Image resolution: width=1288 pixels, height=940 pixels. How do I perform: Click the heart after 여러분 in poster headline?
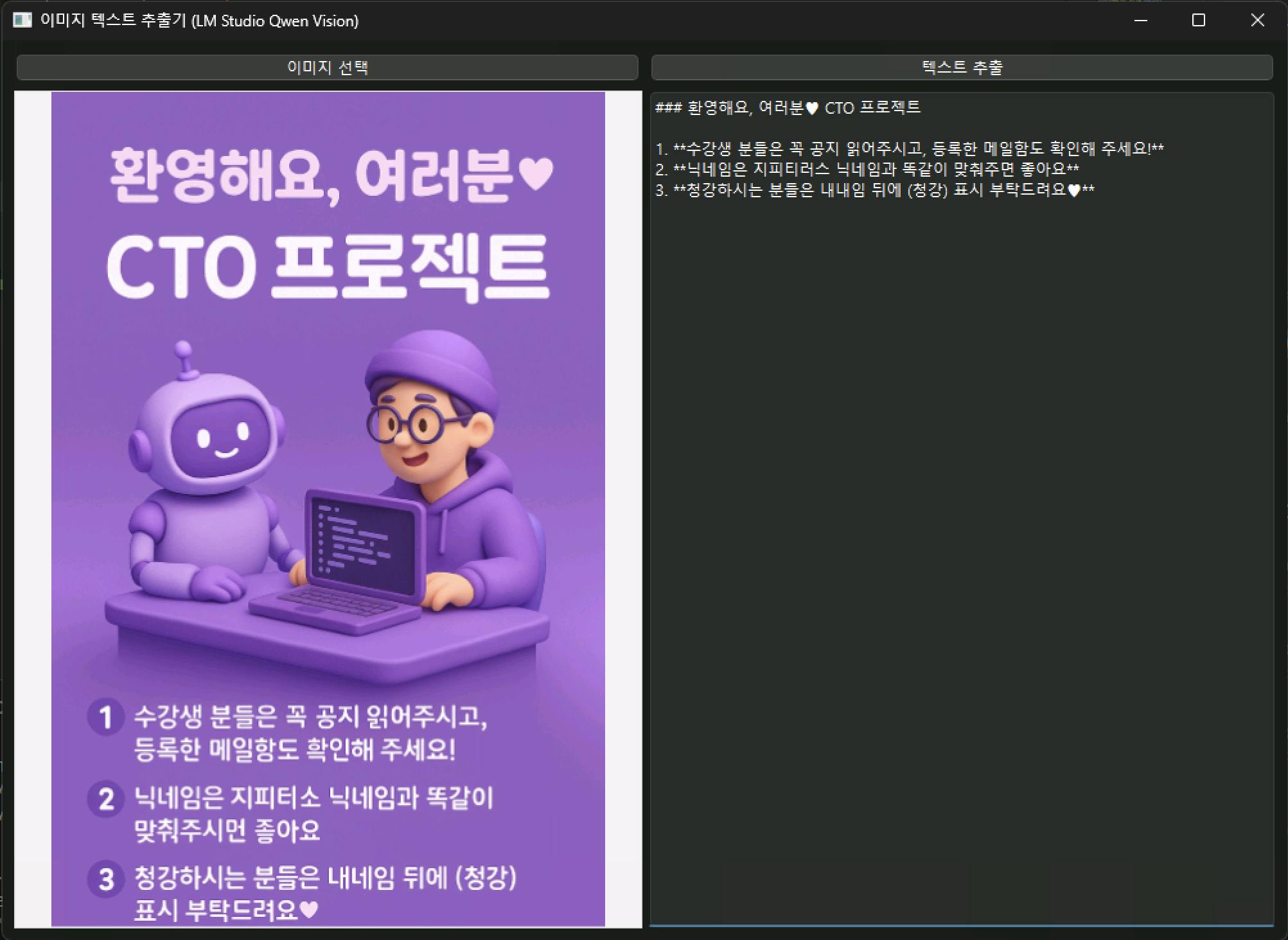click(x=535, y=173)
